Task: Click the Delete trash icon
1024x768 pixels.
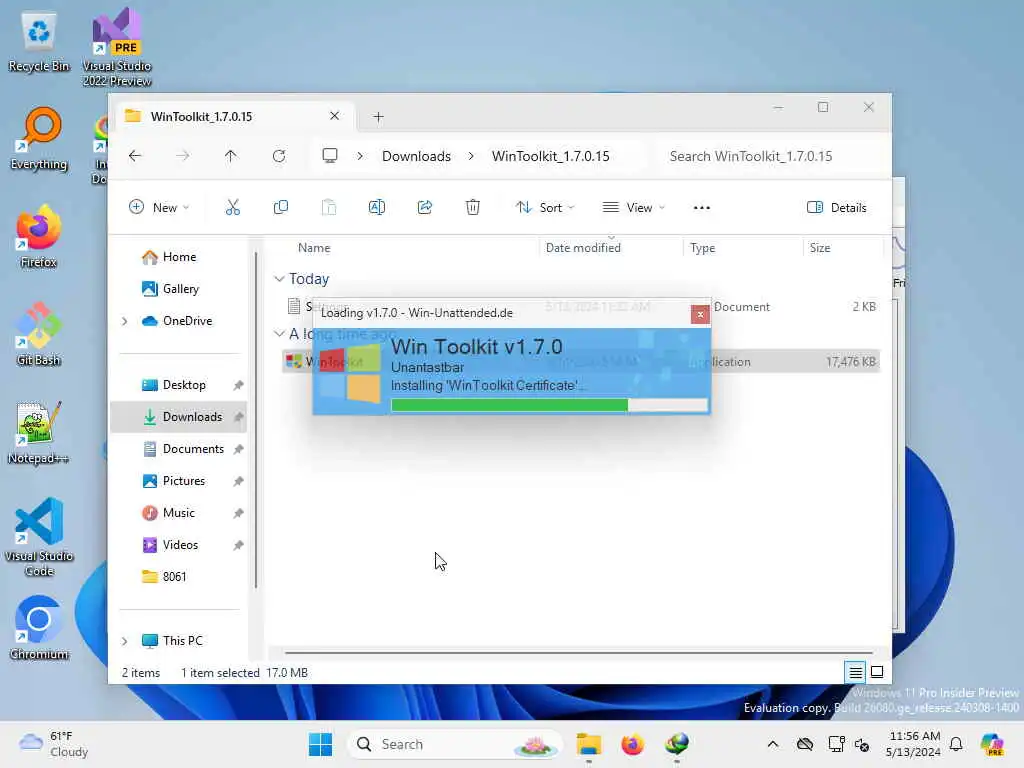Action: (x=473, y=208)
